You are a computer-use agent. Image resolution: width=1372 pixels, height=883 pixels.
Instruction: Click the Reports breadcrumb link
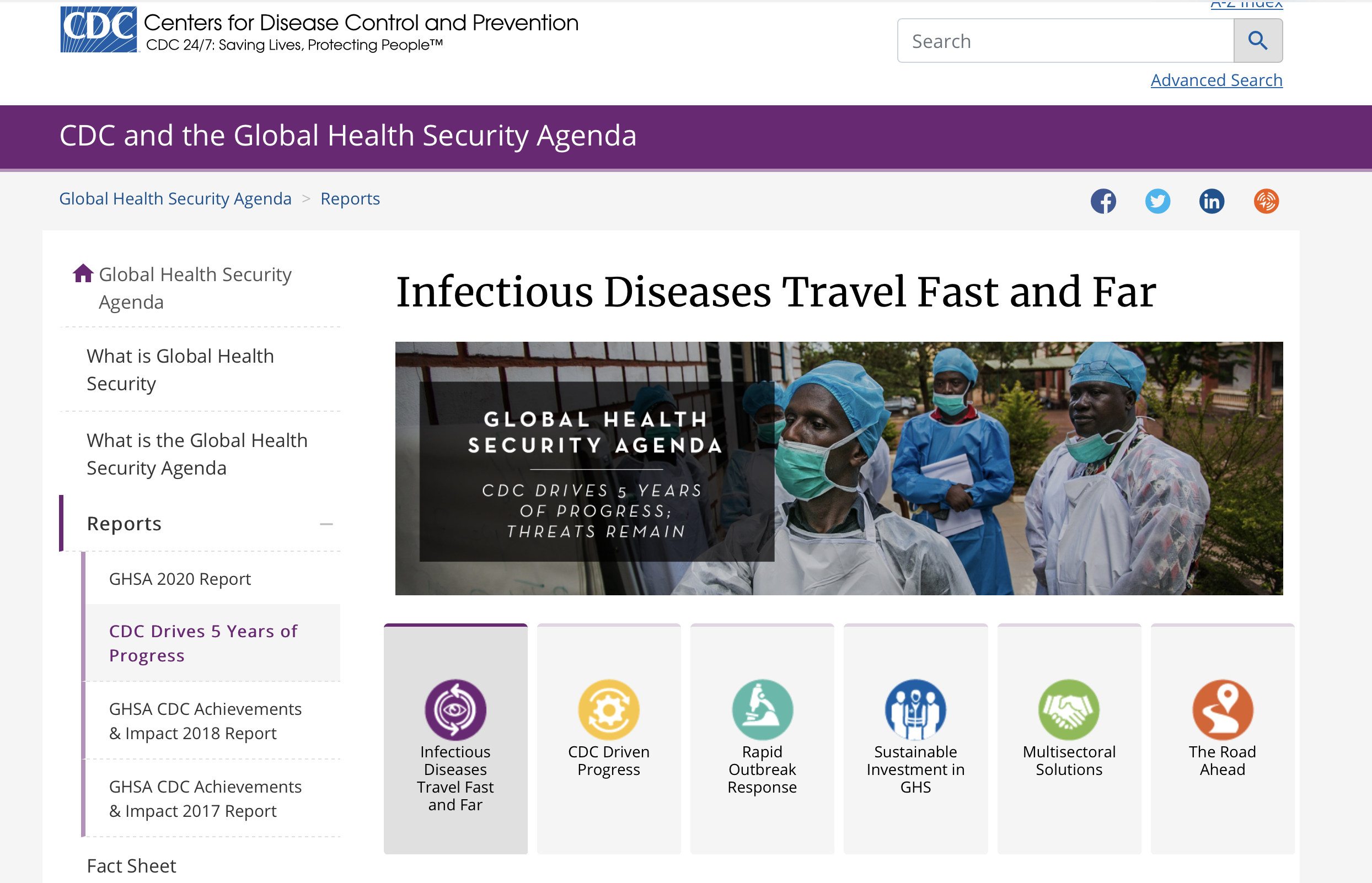pyautogui.click(x=350, y=198)
